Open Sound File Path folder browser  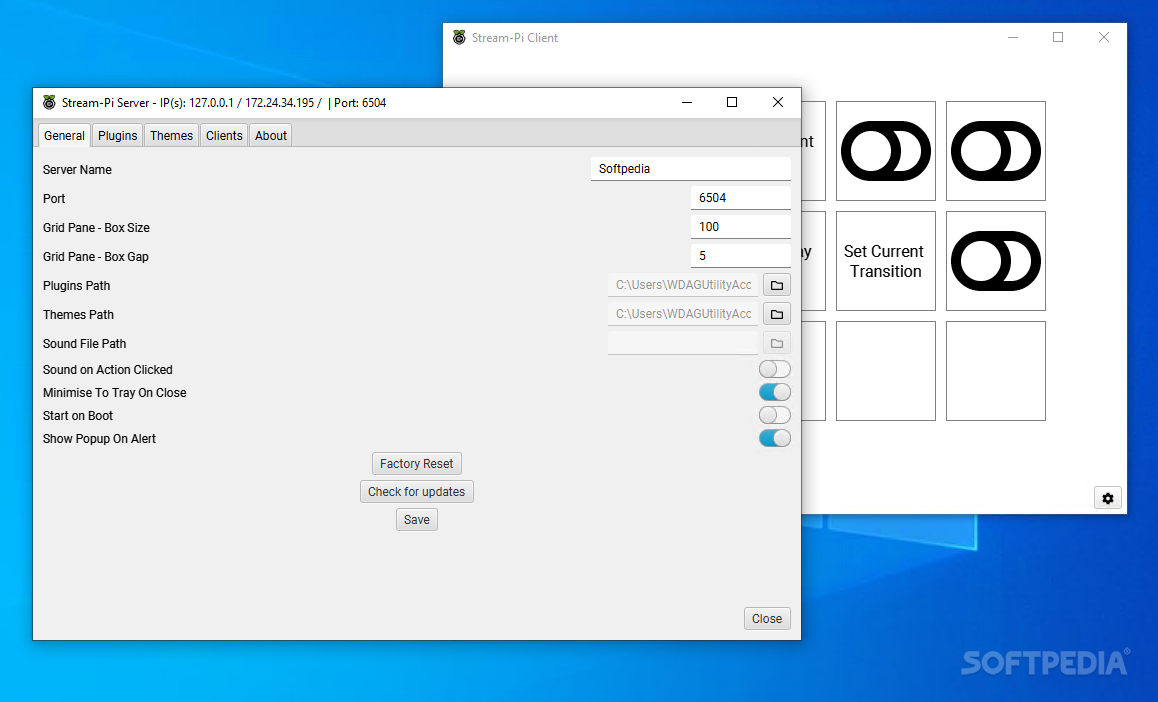pos(776,343)
